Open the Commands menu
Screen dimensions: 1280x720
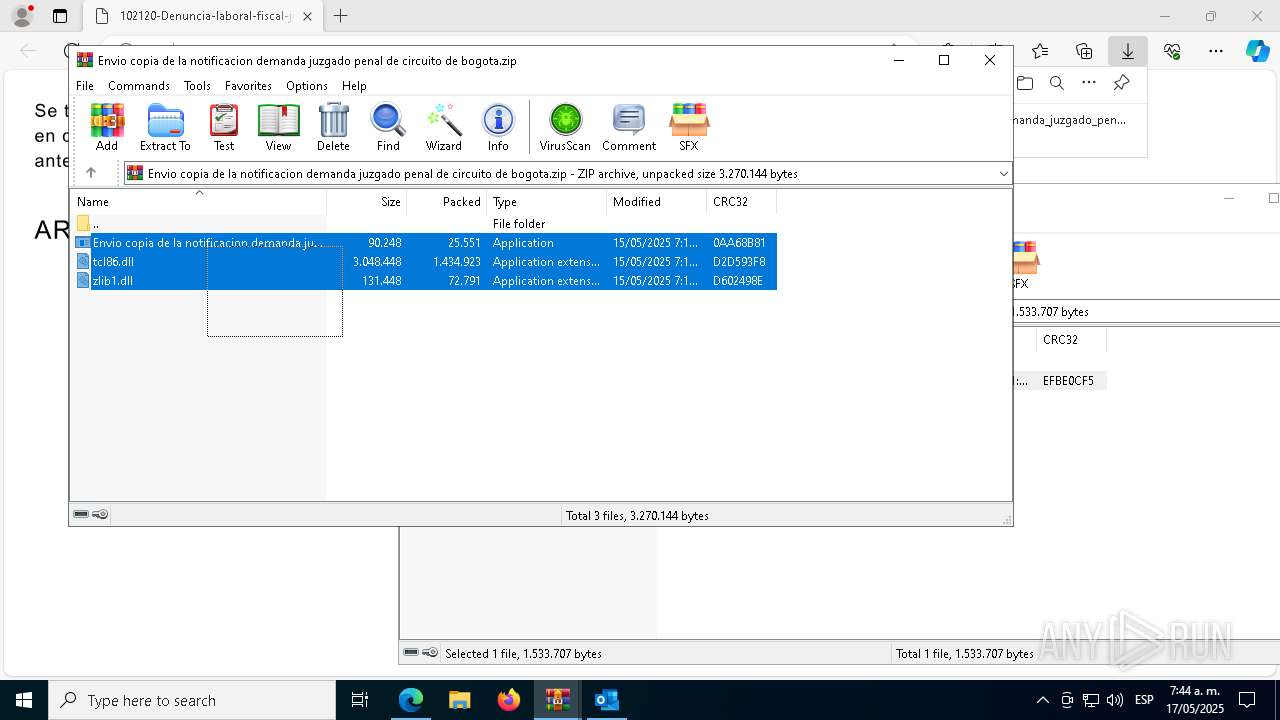click(x=139, y=86)
